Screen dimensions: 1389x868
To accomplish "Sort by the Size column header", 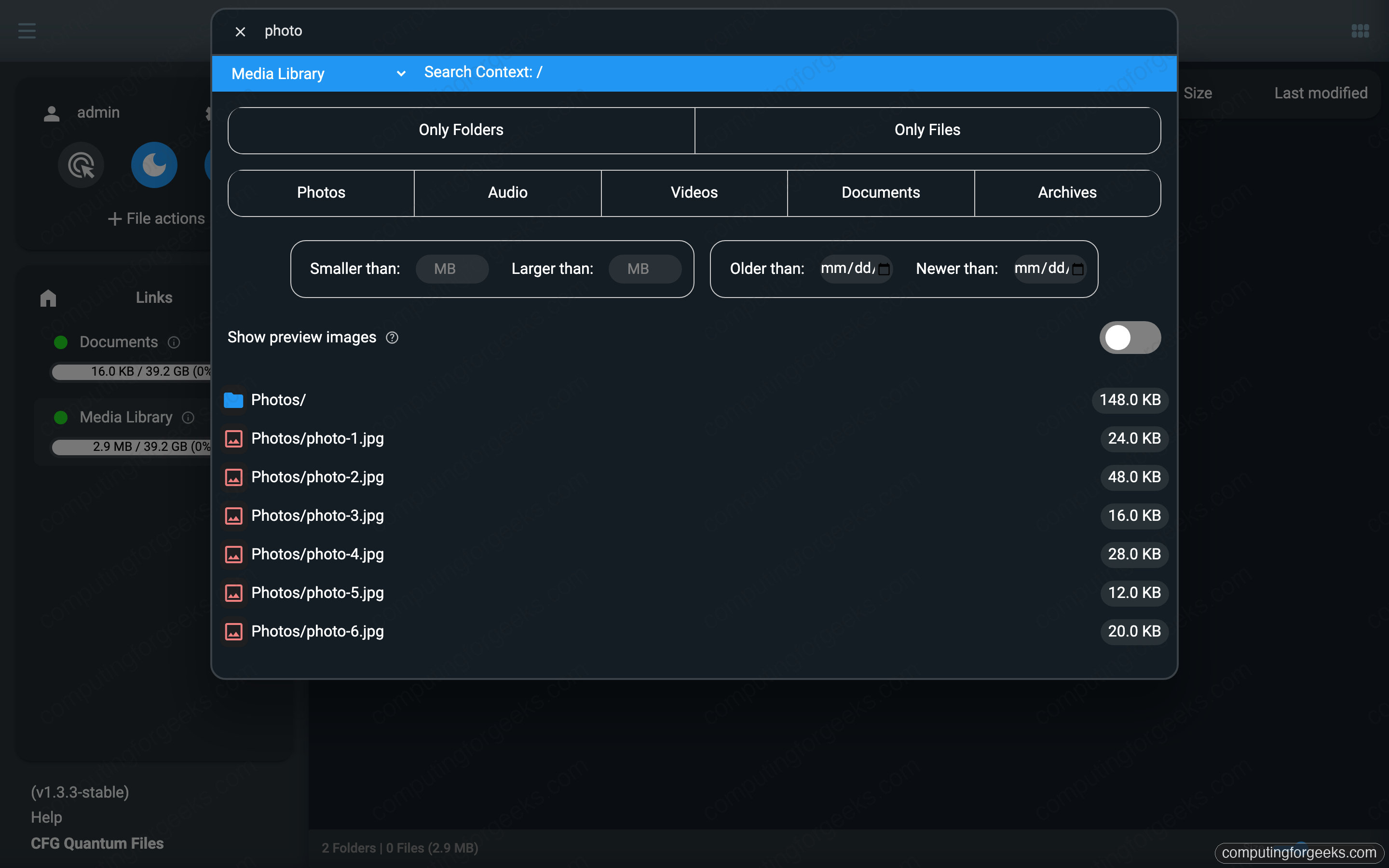I will click(x=1198, y=94).
